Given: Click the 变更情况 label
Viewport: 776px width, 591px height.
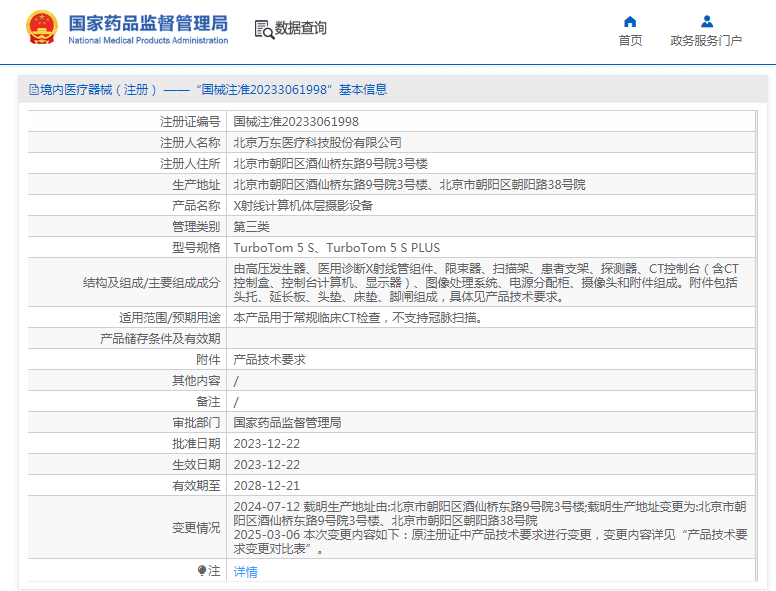Looking at the screenshot, I should 196,528.
